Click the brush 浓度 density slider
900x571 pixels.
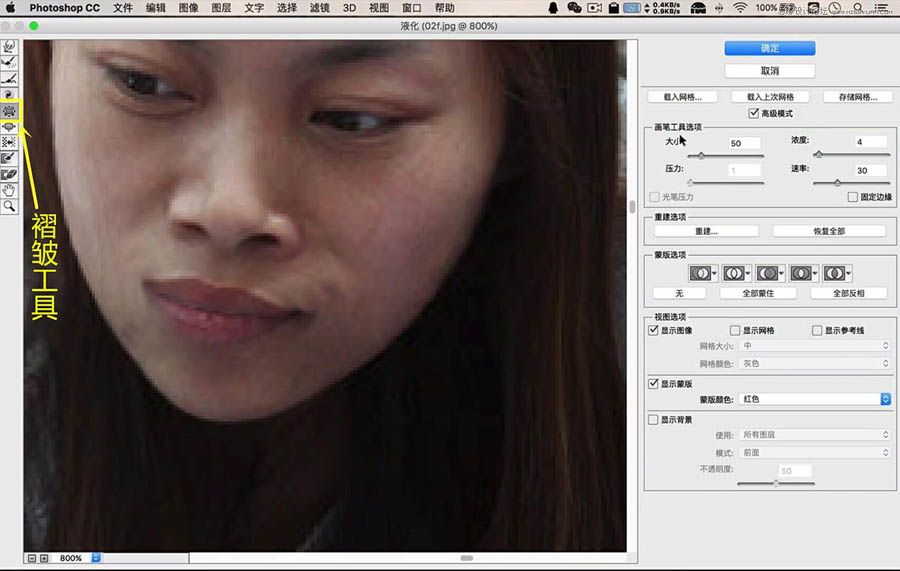pyautogui.click(x=852, y=154)
